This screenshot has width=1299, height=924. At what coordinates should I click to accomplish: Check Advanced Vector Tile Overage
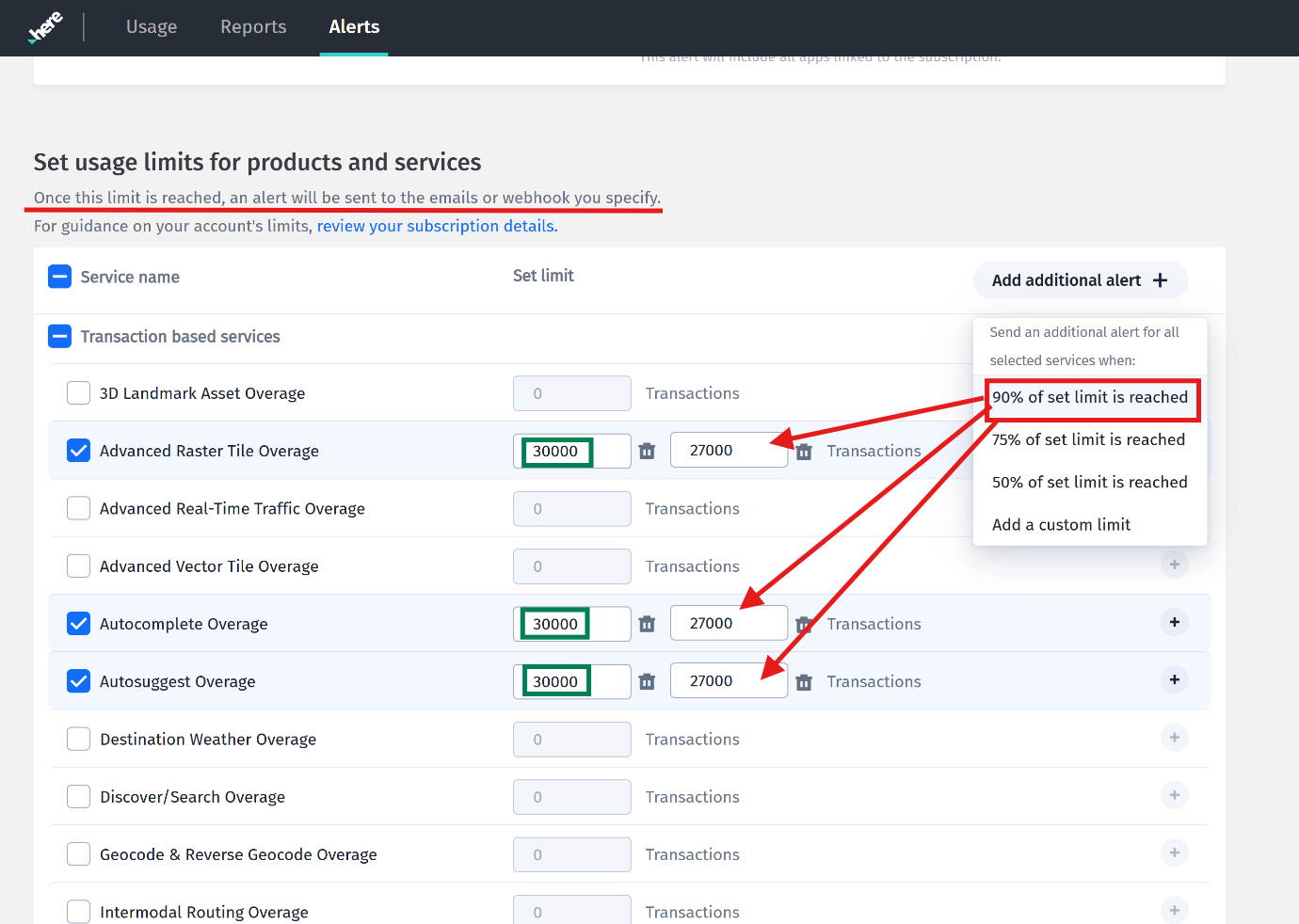(79, 566)
